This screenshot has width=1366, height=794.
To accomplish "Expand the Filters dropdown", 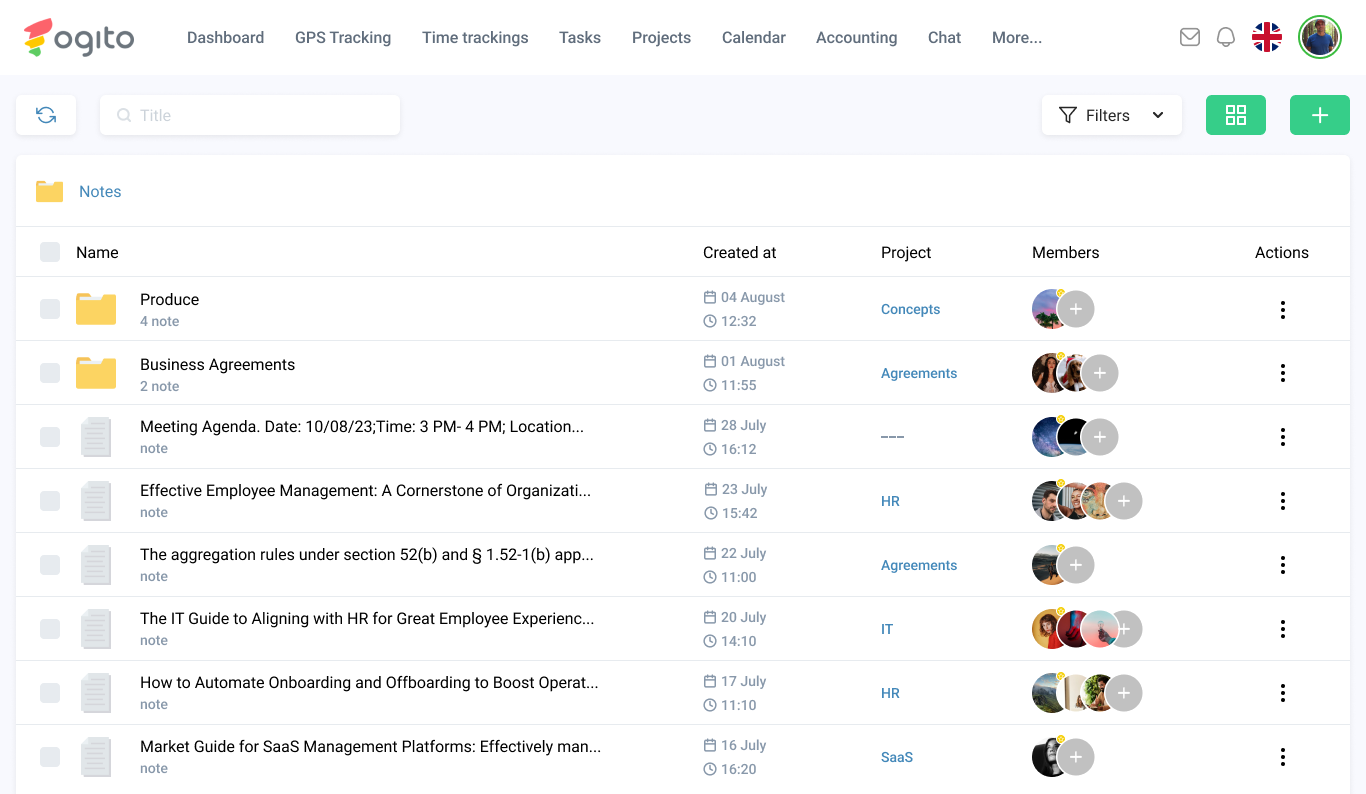I will click(1111, 115).
